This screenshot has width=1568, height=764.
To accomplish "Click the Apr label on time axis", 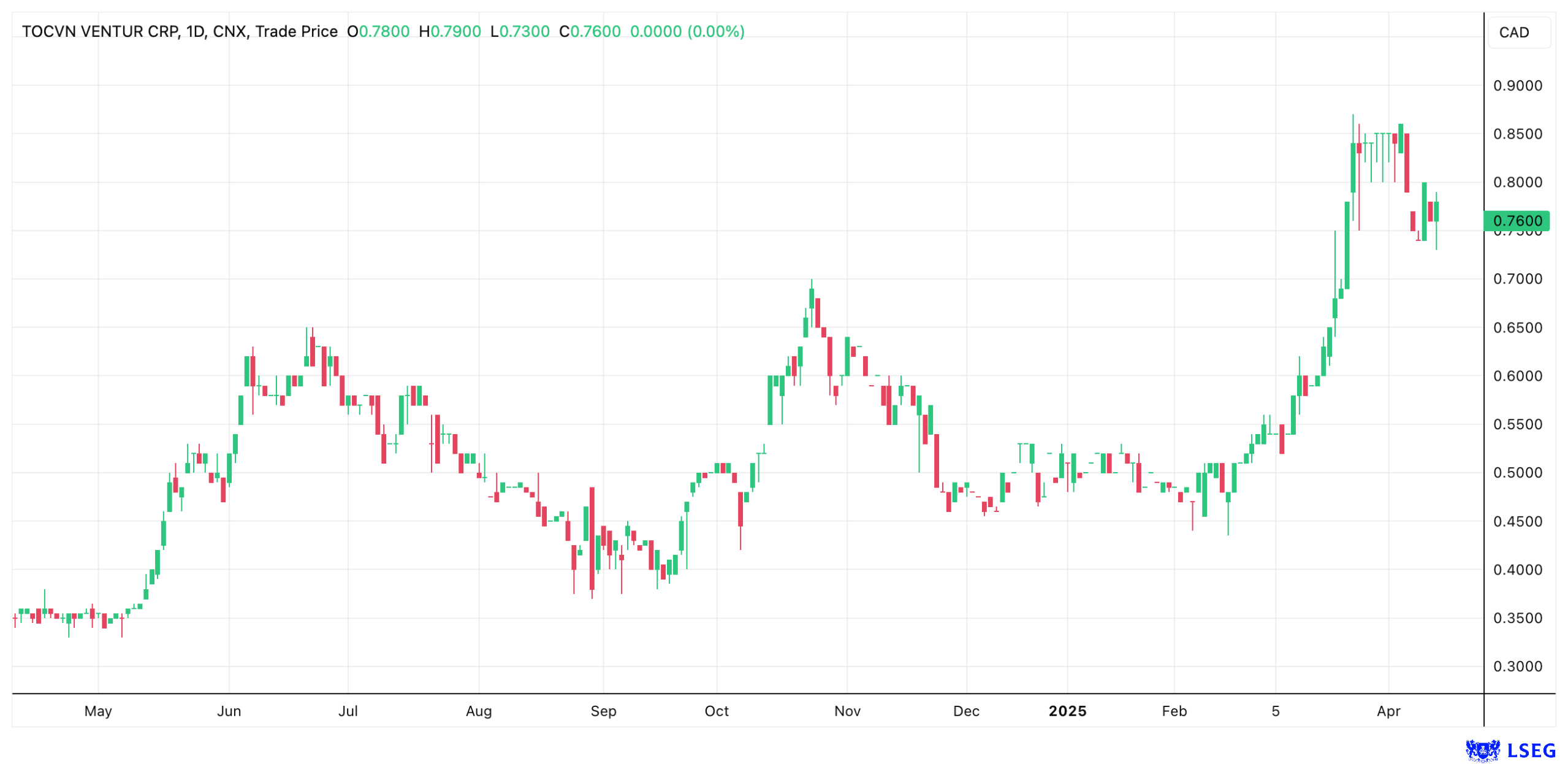I will tap(1388, 710).
